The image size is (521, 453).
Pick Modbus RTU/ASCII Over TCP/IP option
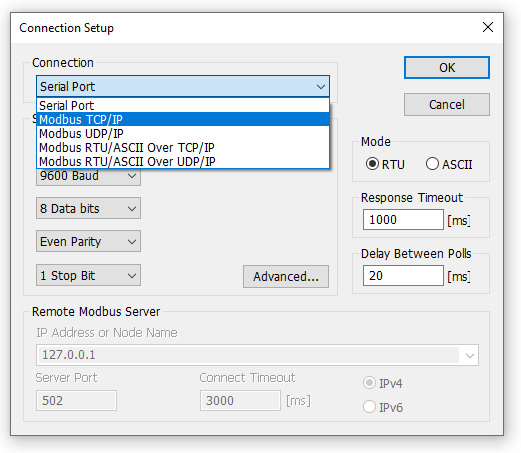[x=183, y=147]
